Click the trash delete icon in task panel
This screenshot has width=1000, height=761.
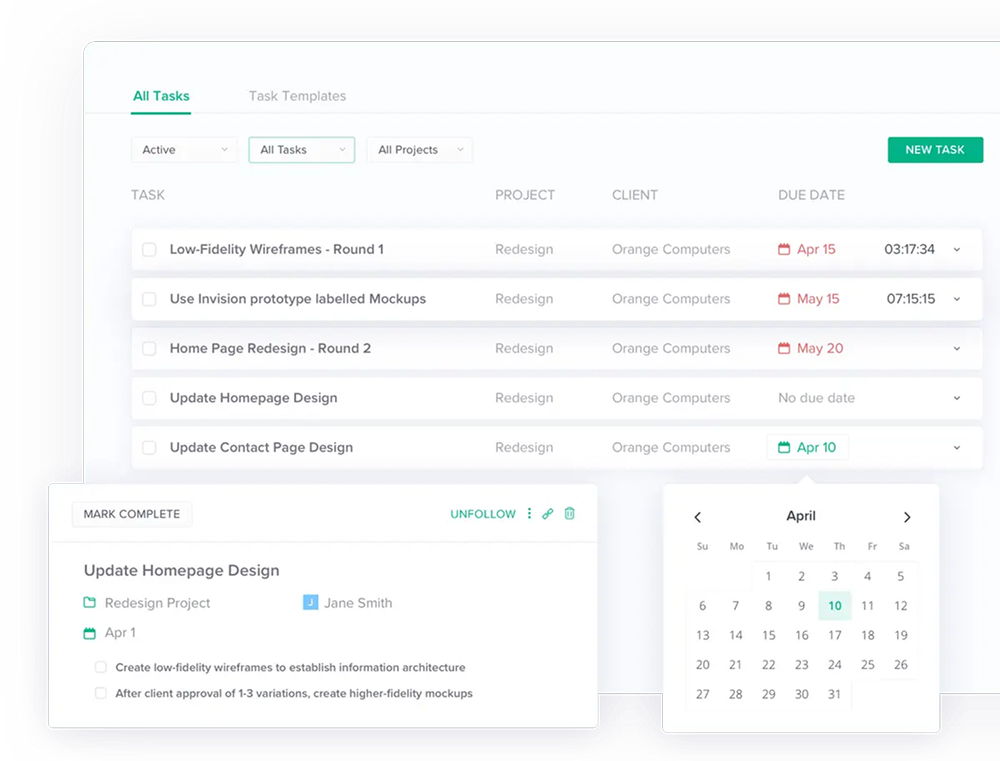pyautogui.click(x=570, y=514)
